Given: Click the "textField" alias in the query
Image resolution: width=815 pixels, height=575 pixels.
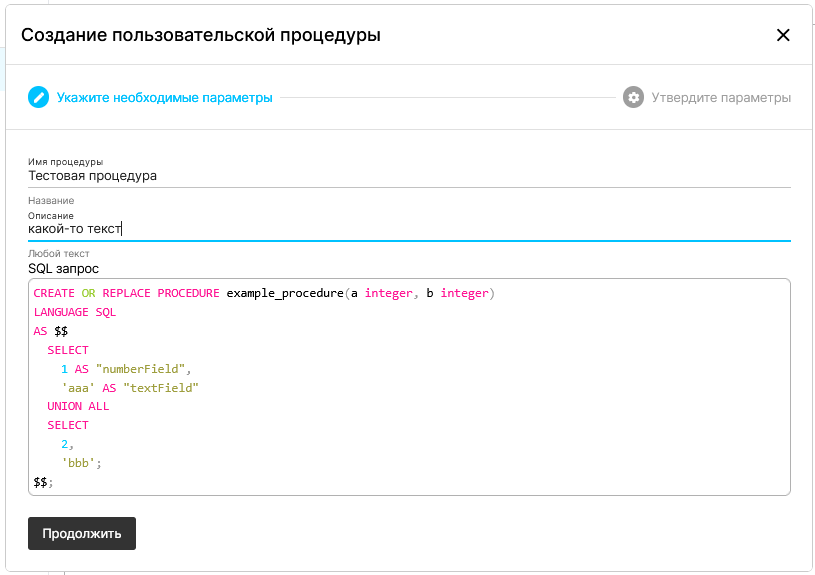Looking at the screenshot, I should click(161, 388).
